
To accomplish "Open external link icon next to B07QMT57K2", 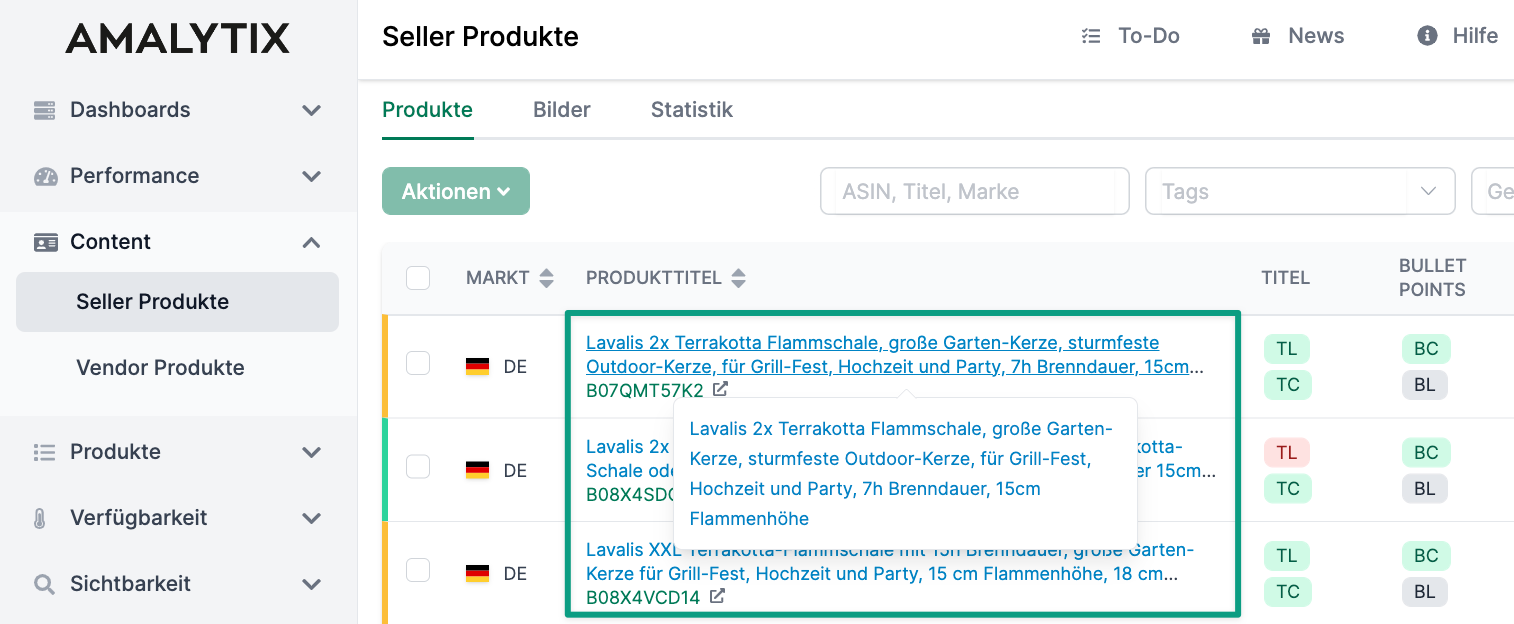I will pos(720,389).
